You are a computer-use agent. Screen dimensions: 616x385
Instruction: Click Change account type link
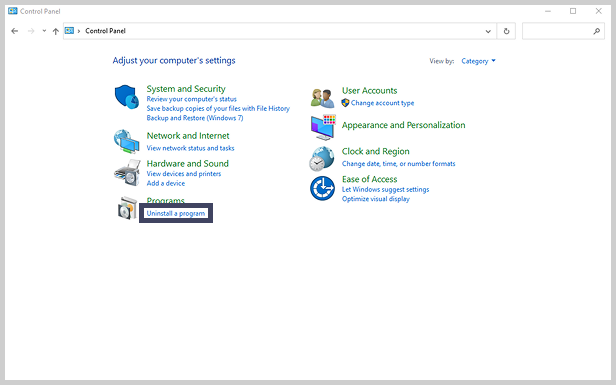click(x=382, y=103)
